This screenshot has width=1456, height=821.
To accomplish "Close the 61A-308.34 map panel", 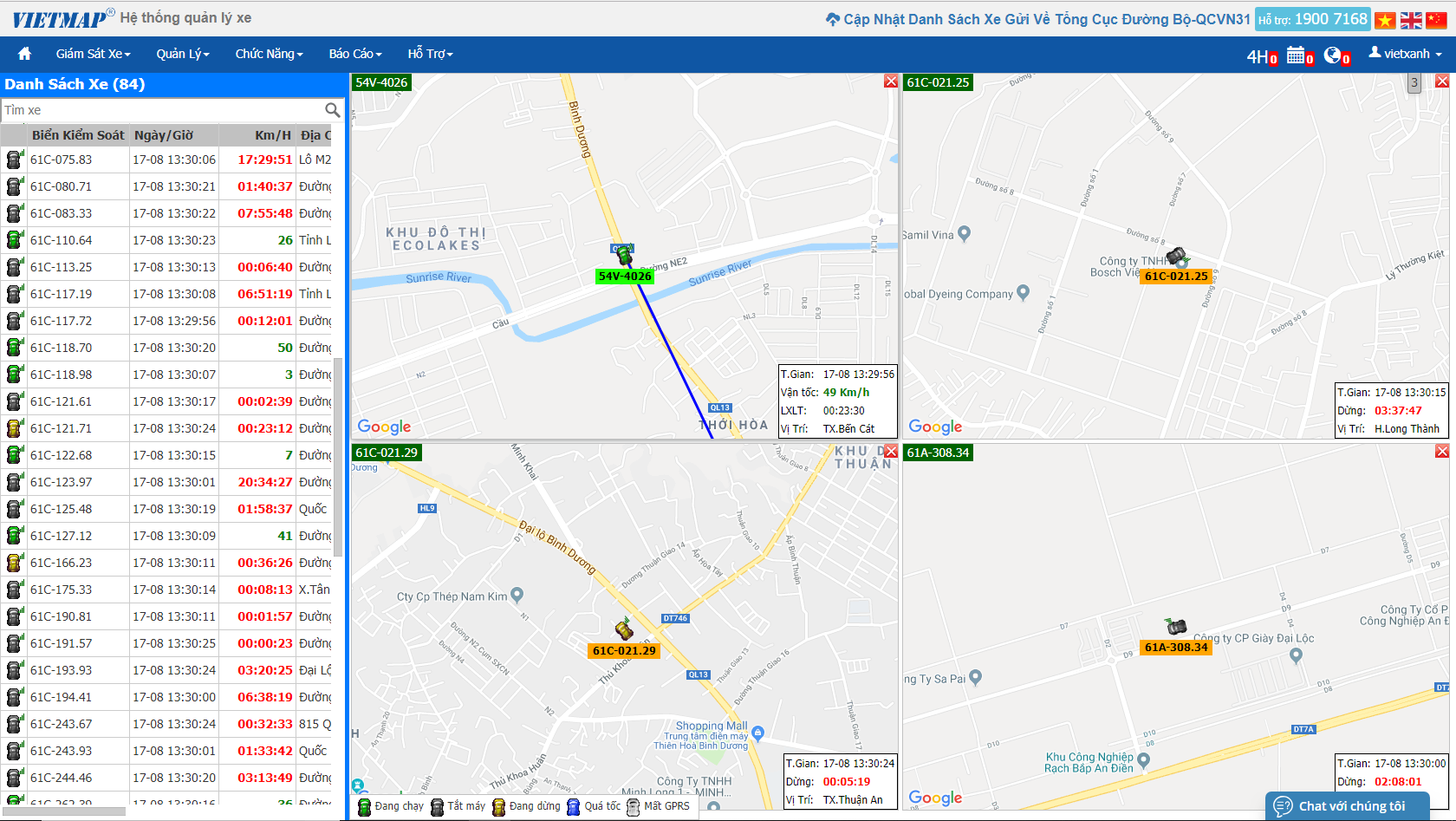I will (x=1442, y=451).
